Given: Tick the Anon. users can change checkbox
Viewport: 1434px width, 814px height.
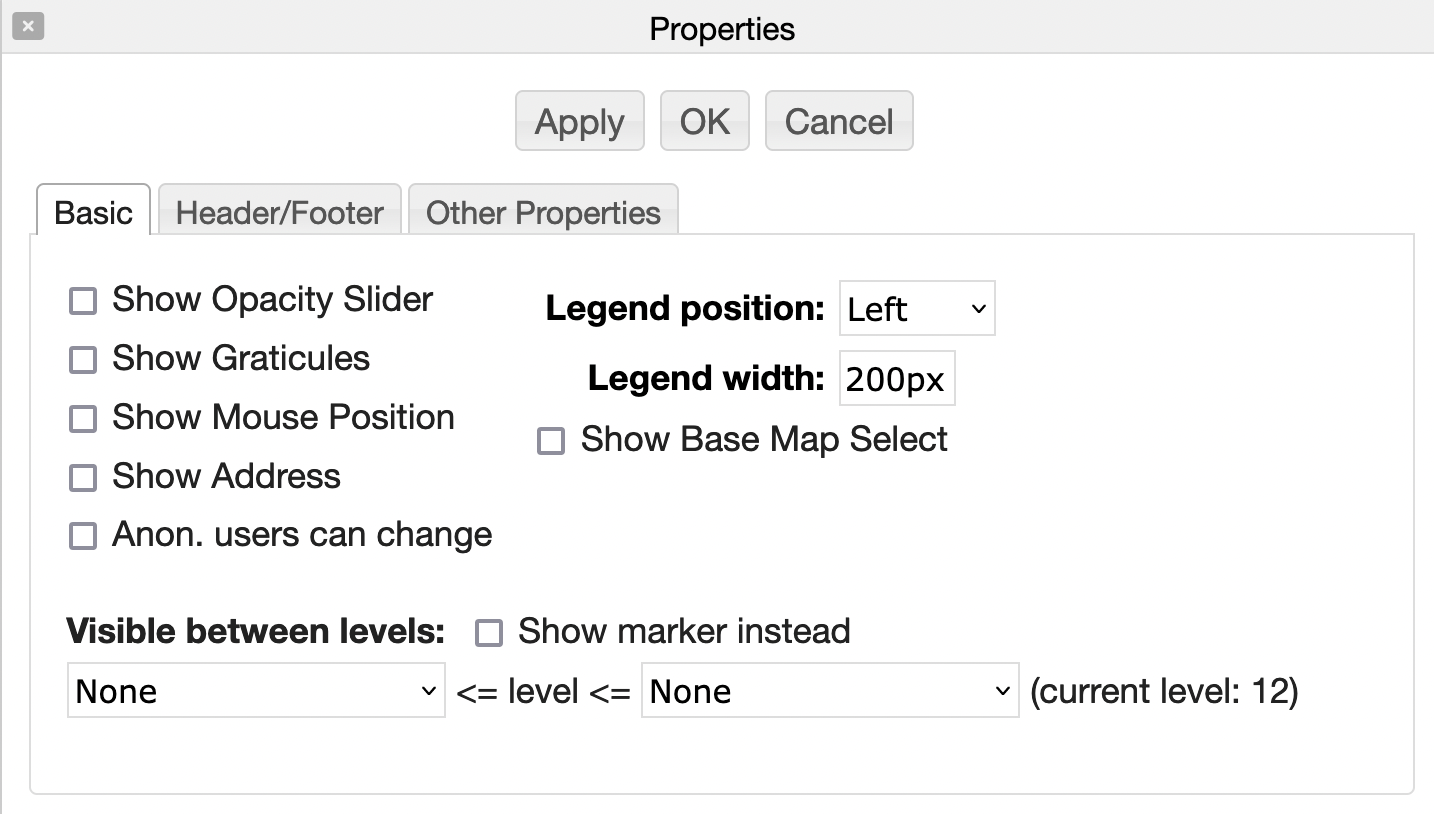Looking at the screenshot, I should click(83, 537).
